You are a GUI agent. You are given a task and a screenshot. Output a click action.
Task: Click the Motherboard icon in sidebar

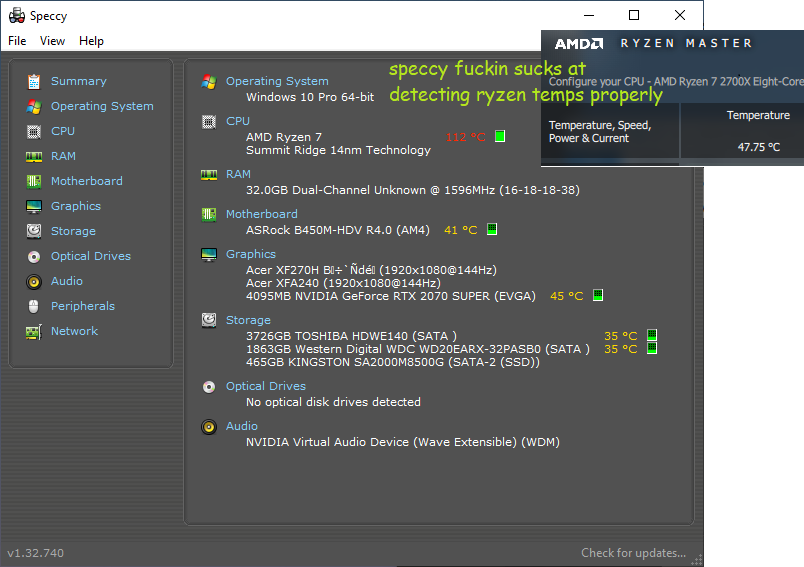(x=34, y=181)
